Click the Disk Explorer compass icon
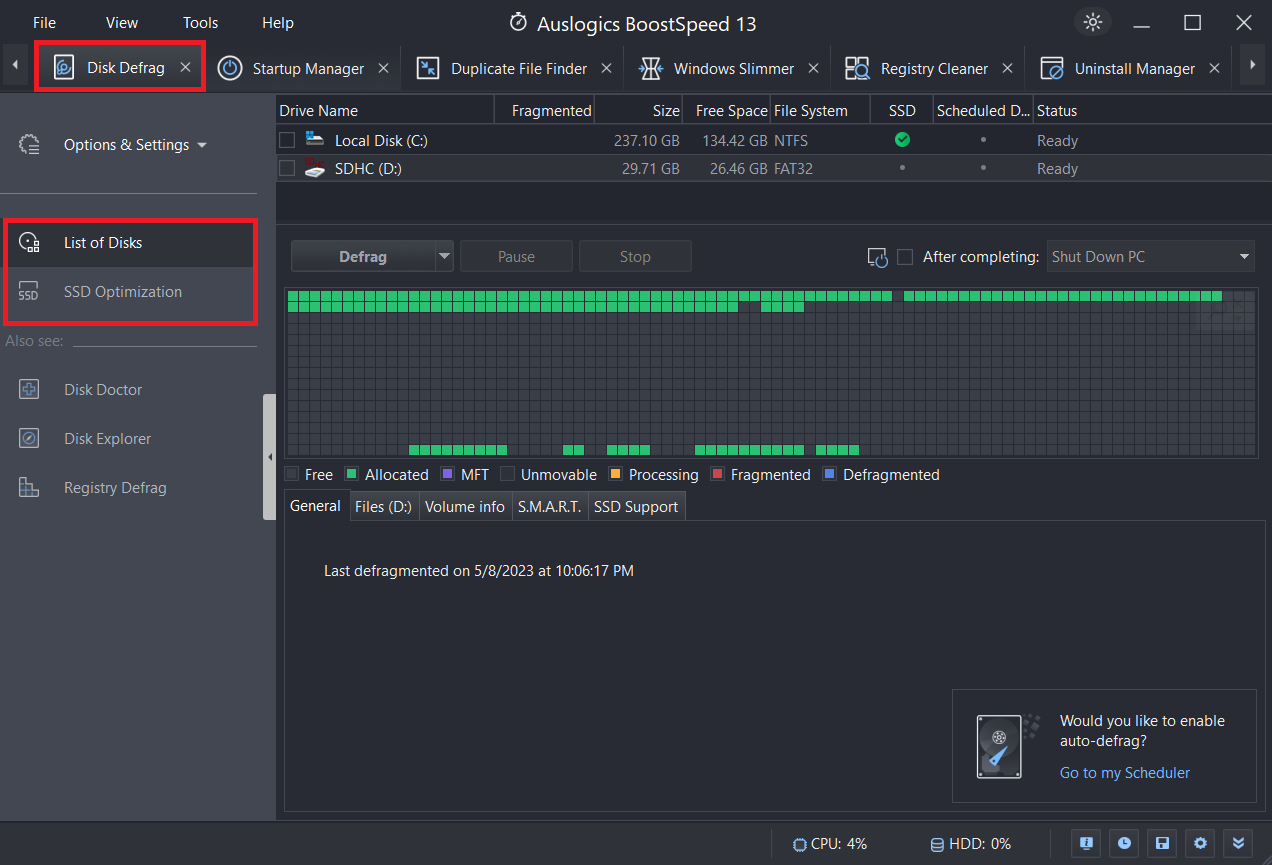This screenshot has height=865, width=1272. (x=29, y=438)
